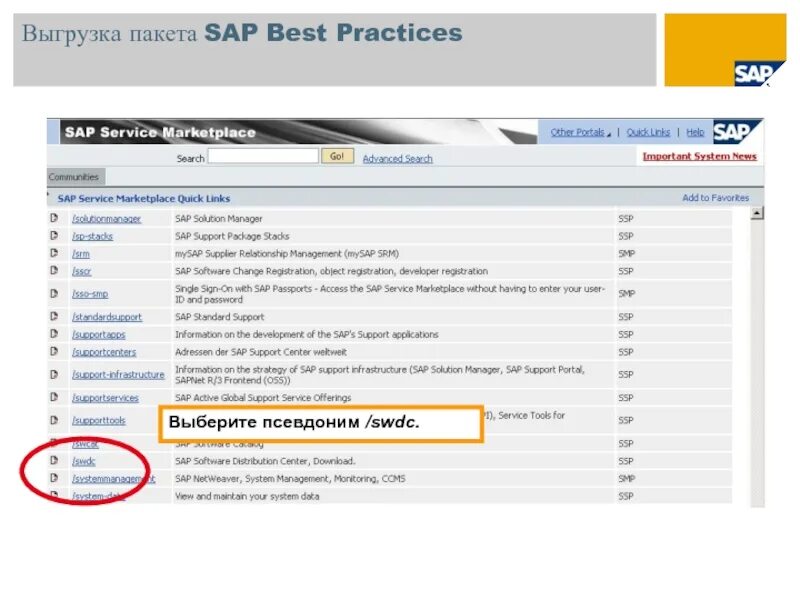Viewport: 800px width, 600px height.
Task: Select 'SAP Solution Manager' description text
Action: [x=218, y=219]
